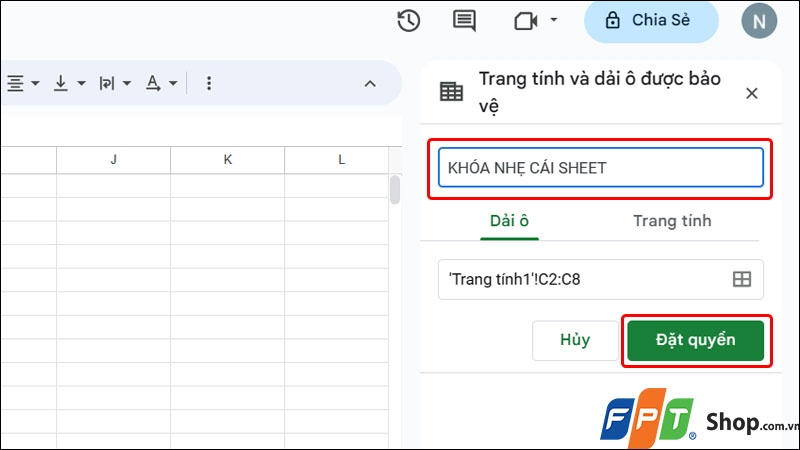Click the description field KHÓA NHẸ CÁI SHEET
The width and height of the screenshot is (800, 450).
click(x=601, y=168)
